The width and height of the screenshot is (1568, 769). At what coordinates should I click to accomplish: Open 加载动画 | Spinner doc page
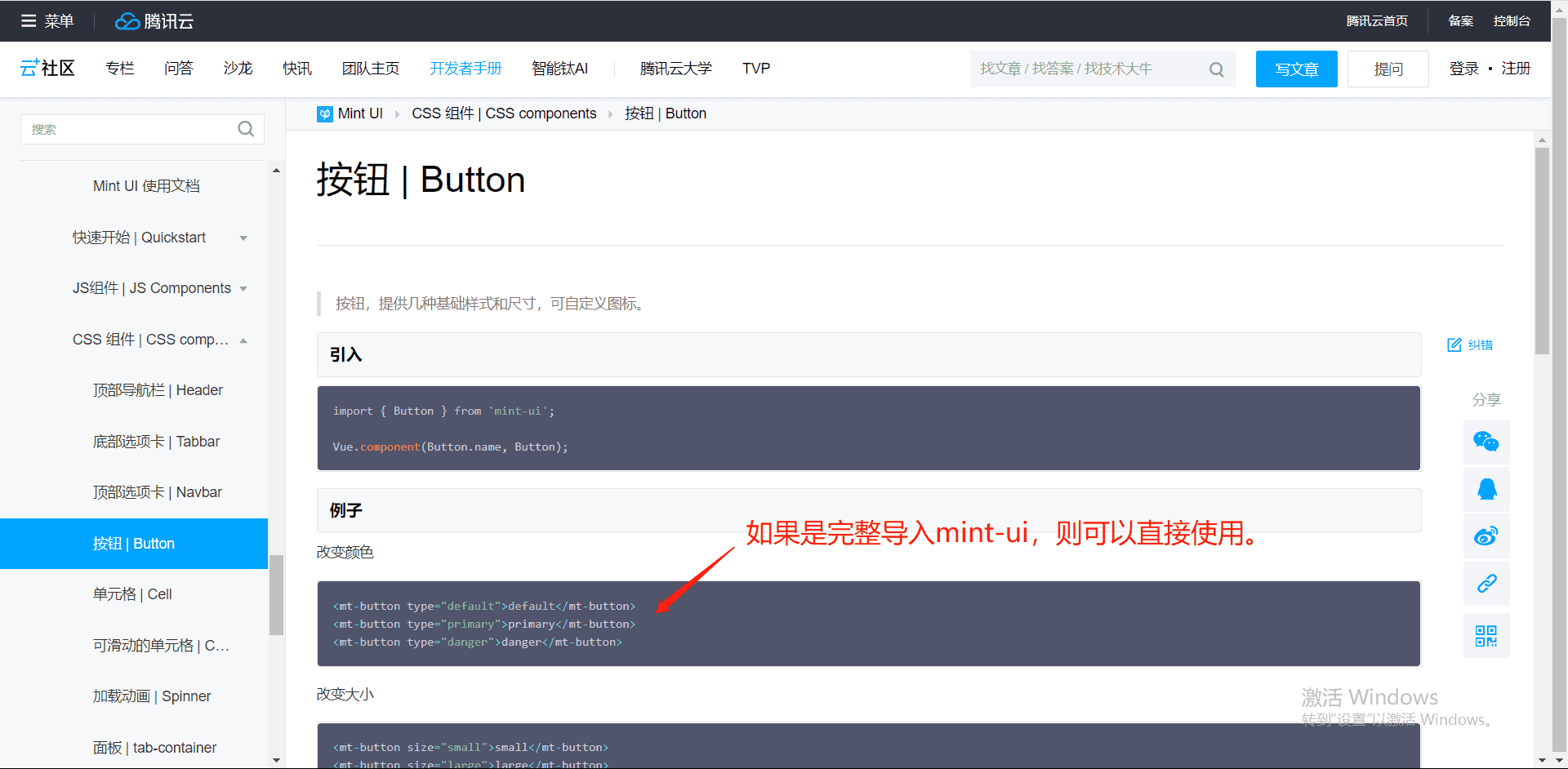click(152, 696)
